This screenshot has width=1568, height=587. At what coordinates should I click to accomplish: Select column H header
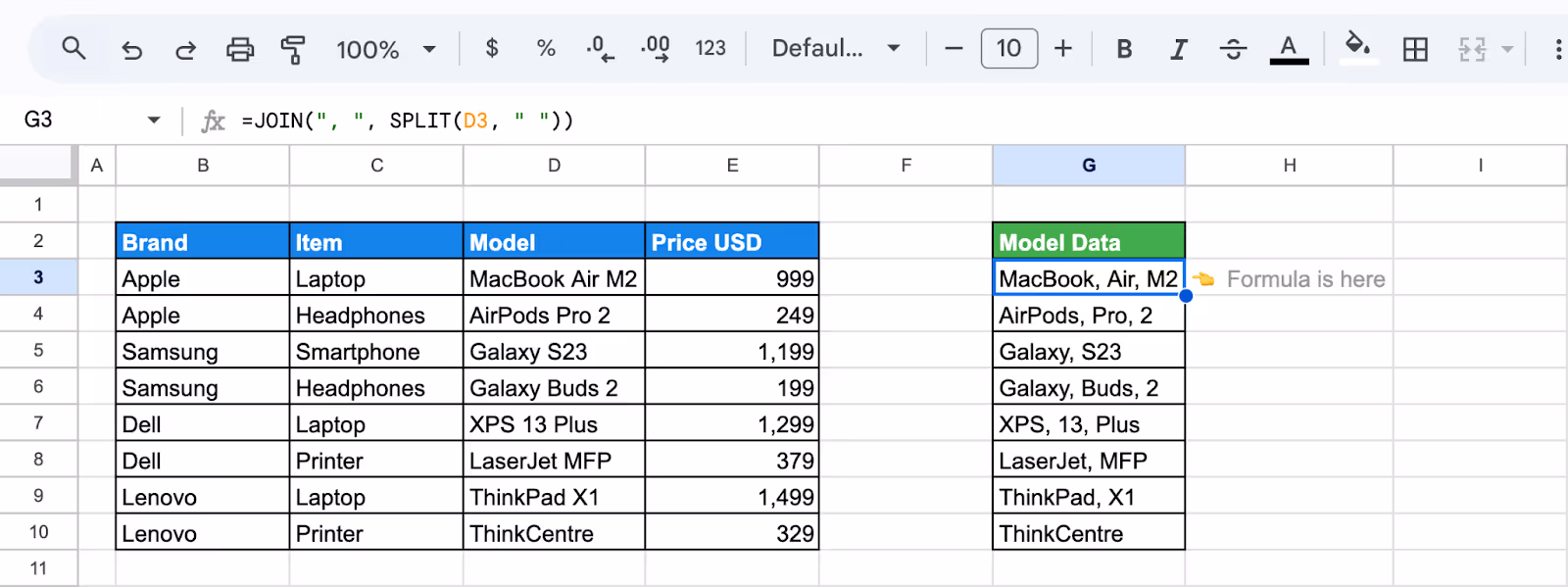click(1290, 166)
